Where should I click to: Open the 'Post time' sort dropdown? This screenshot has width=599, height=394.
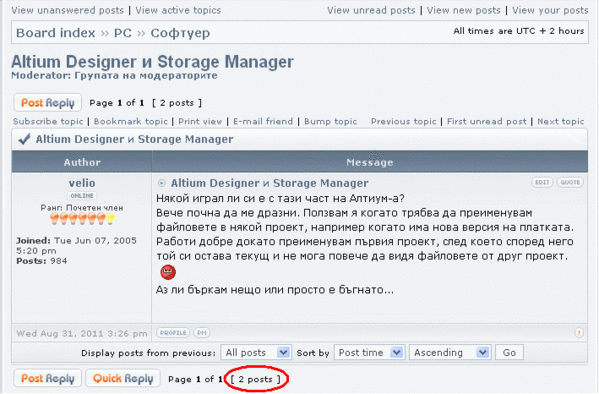[369, 352]
